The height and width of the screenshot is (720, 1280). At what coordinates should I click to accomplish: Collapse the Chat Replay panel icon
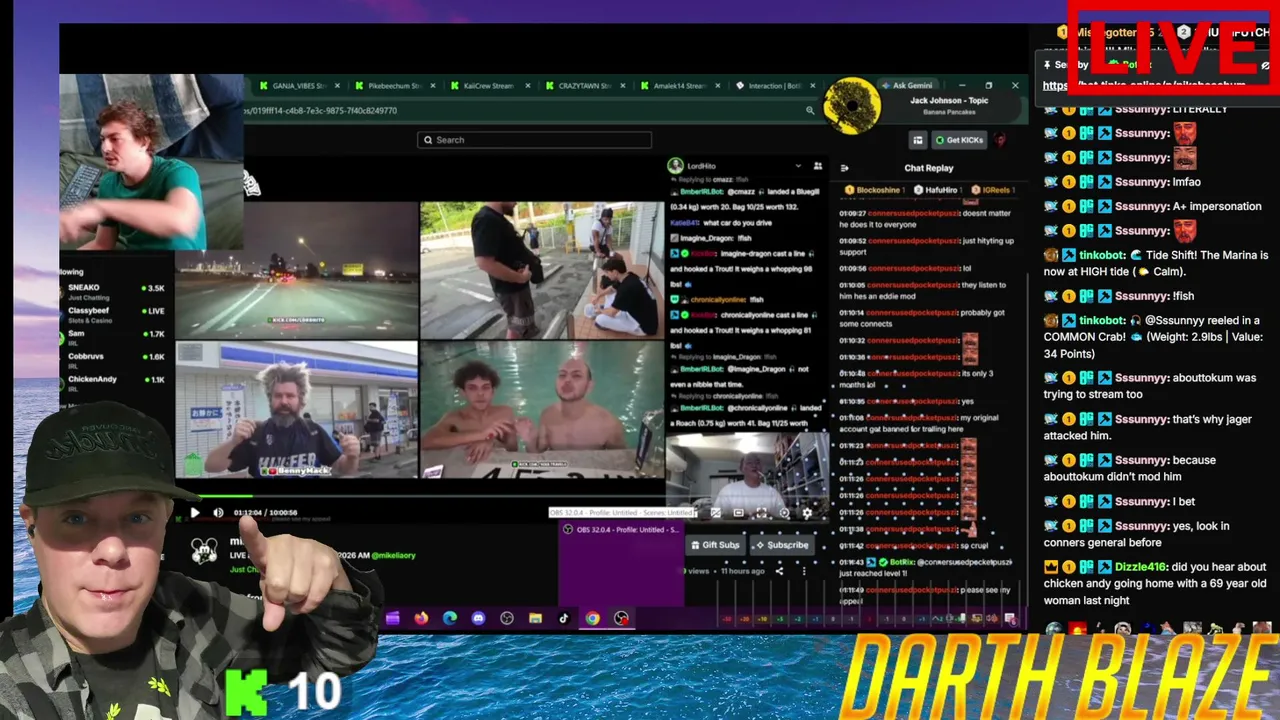pyautogui.click(x=844, y=168)
